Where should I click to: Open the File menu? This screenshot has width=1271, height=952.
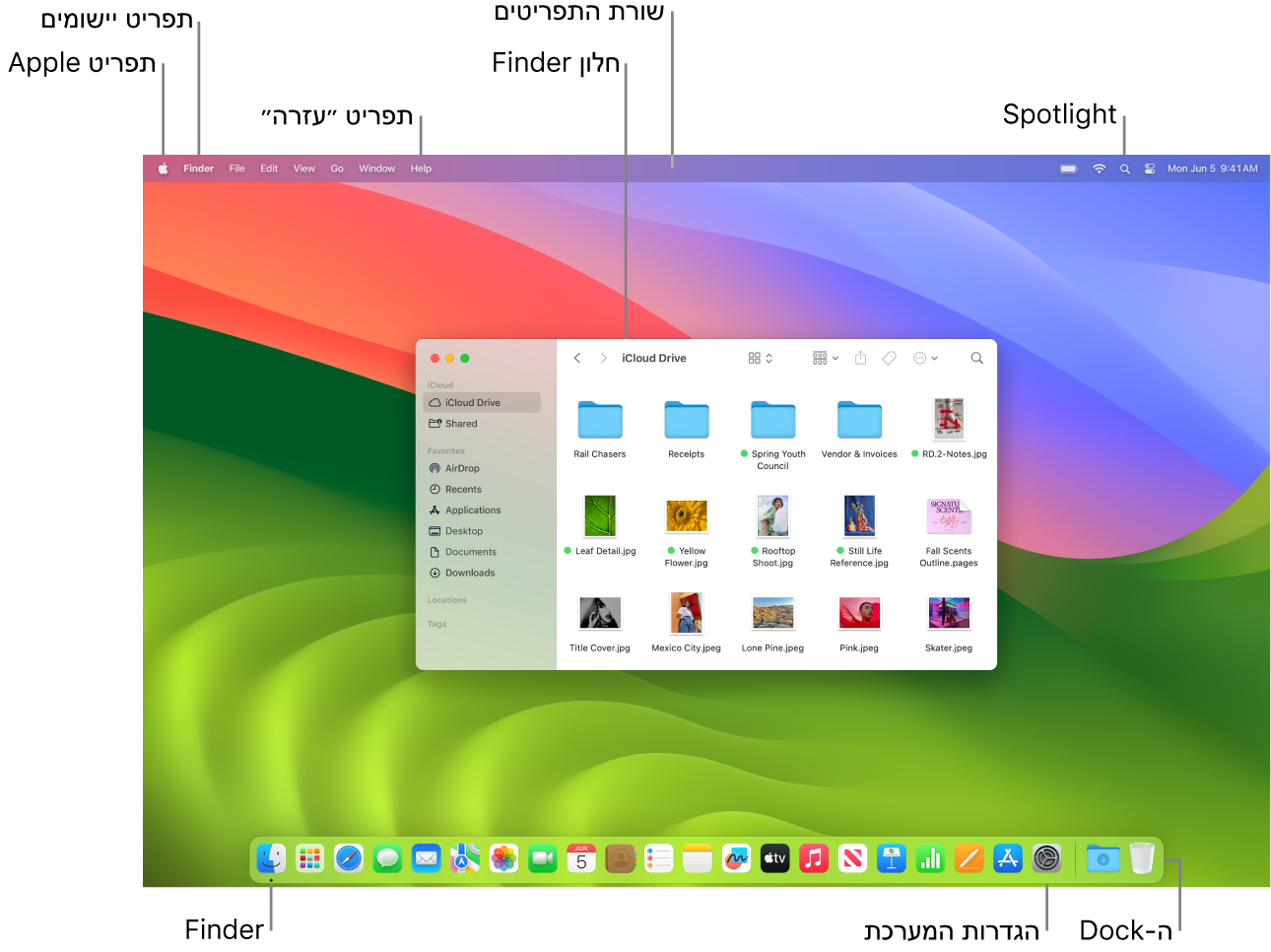pyautogui.click(x=236, y=169)
